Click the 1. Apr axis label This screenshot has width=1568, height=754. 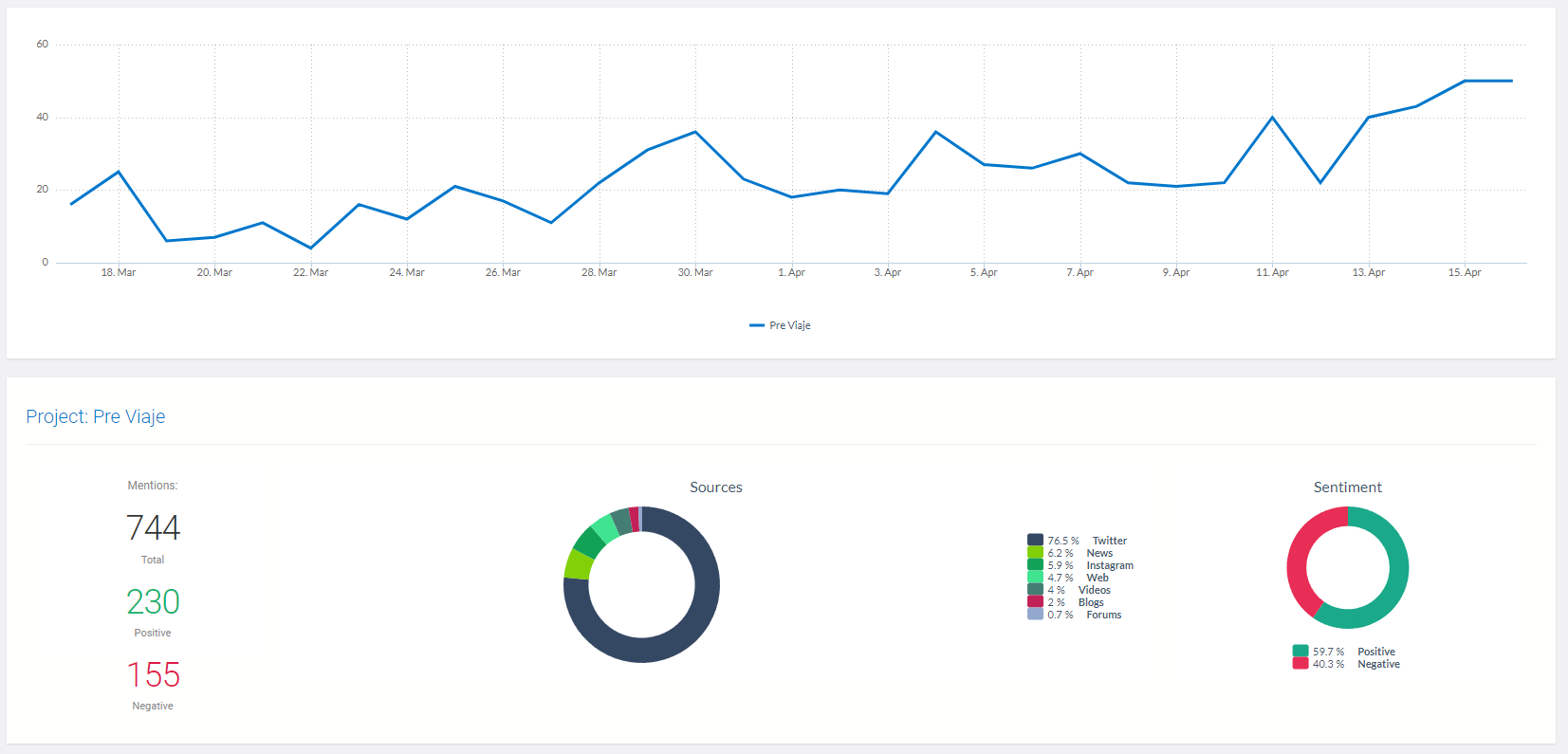click(x=791, y=272)
